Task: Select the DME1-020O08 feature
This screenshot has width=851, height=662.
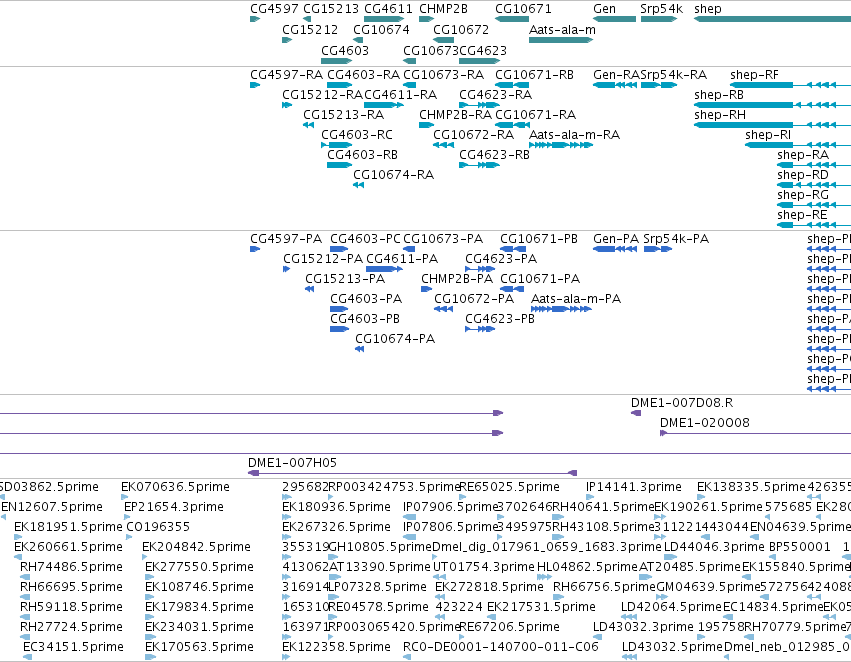Action: (755, 434)
